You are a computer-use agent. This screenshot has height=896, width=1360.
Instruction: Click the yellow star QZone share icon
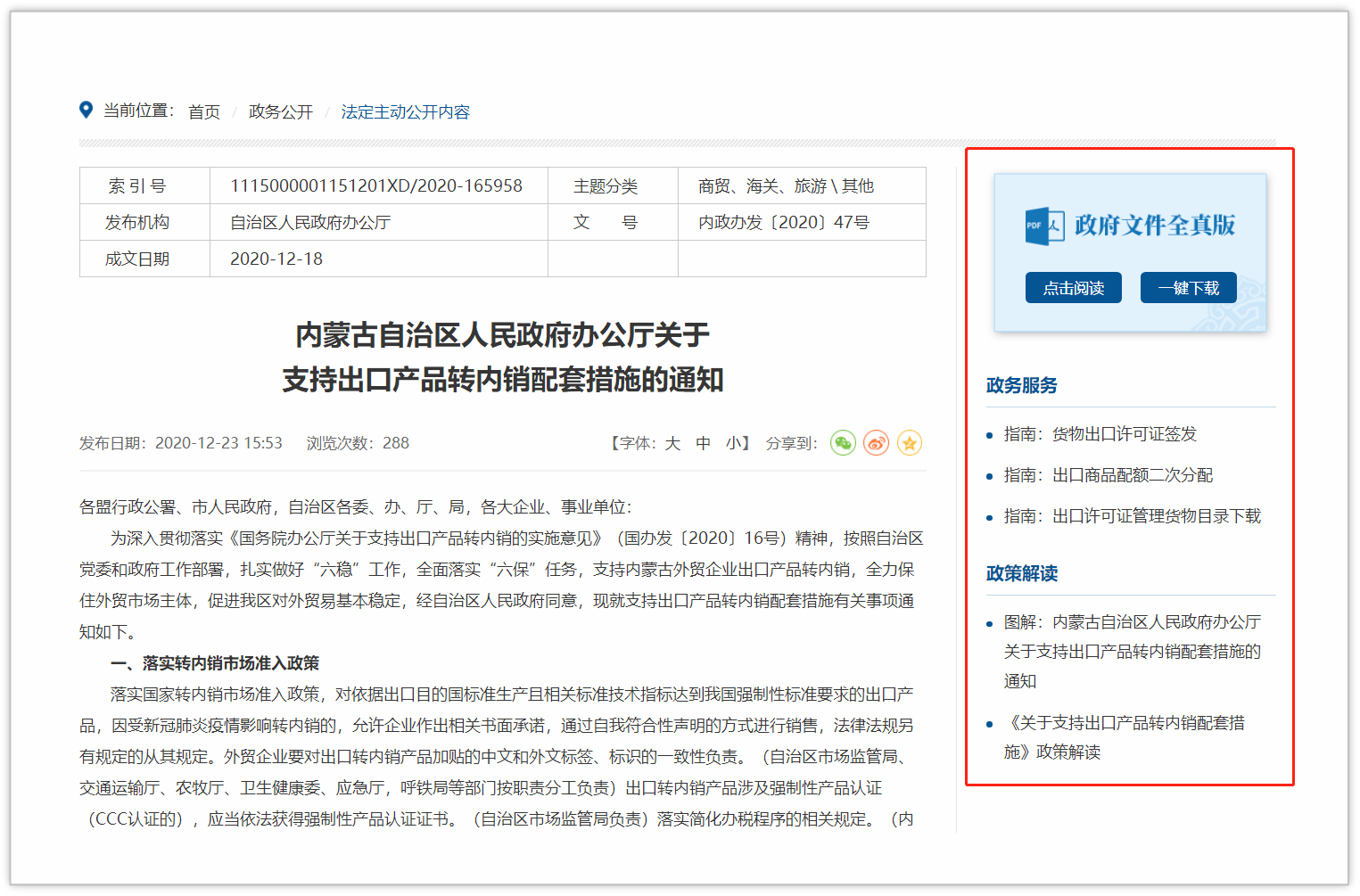point(909,443)
